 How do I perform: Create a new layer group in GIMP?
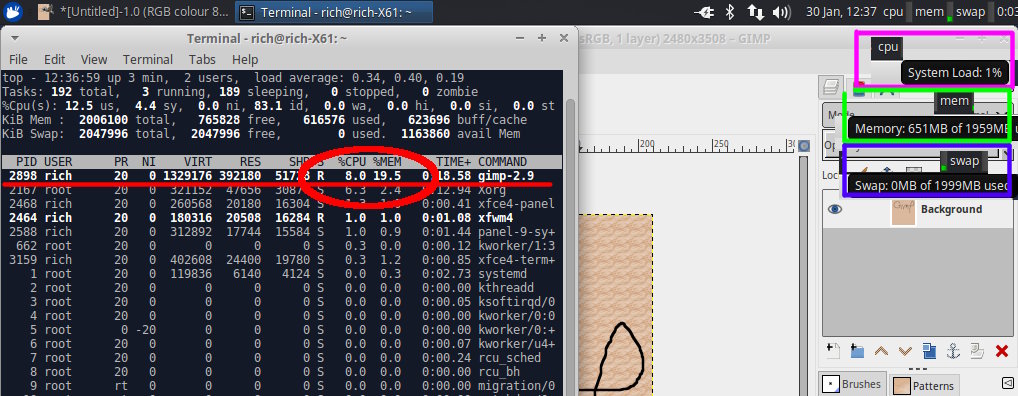[857, 351]
